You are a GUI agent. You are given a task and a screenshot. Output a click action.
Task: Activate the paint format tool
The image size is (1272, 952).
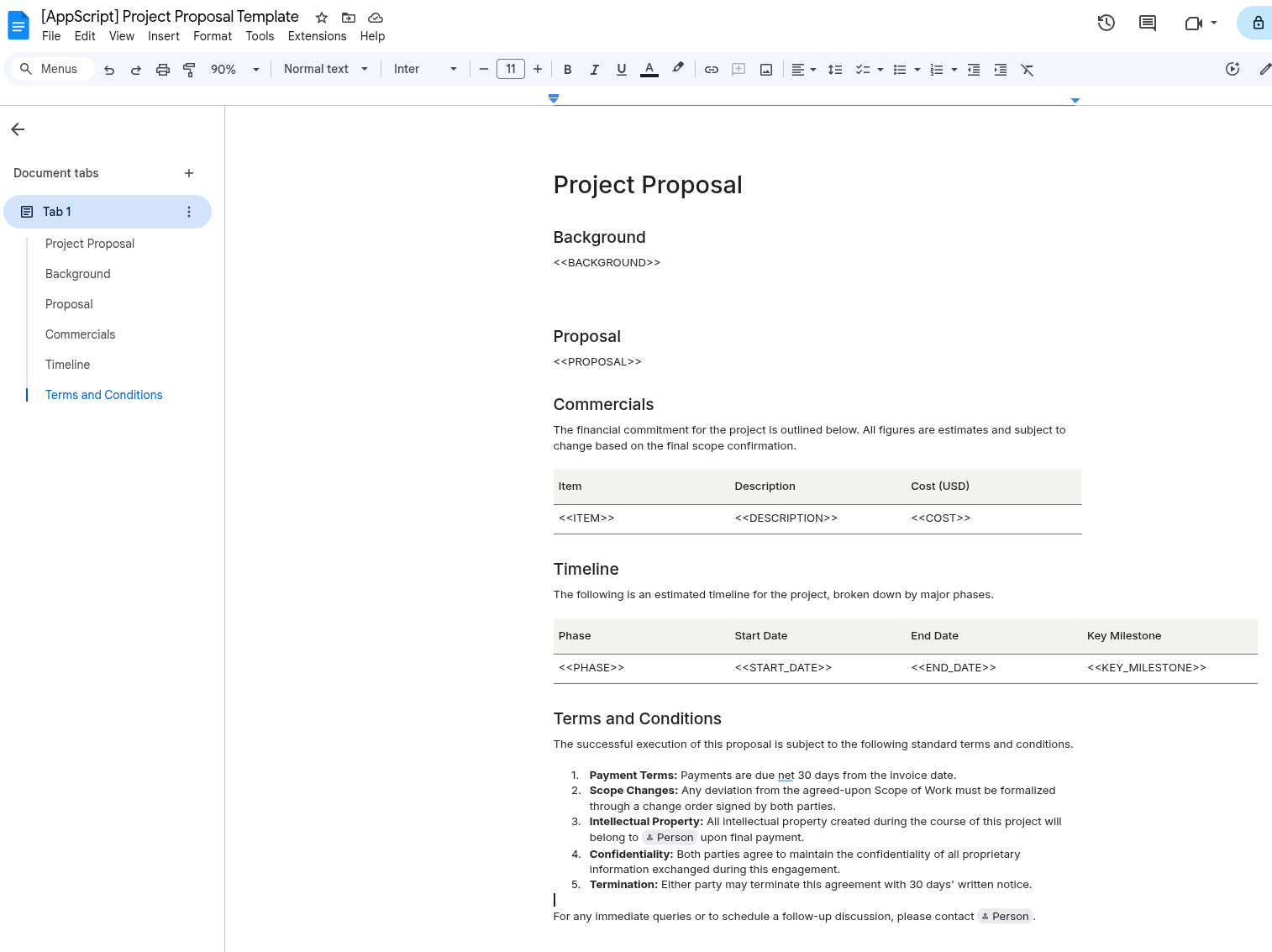(189, 70)
